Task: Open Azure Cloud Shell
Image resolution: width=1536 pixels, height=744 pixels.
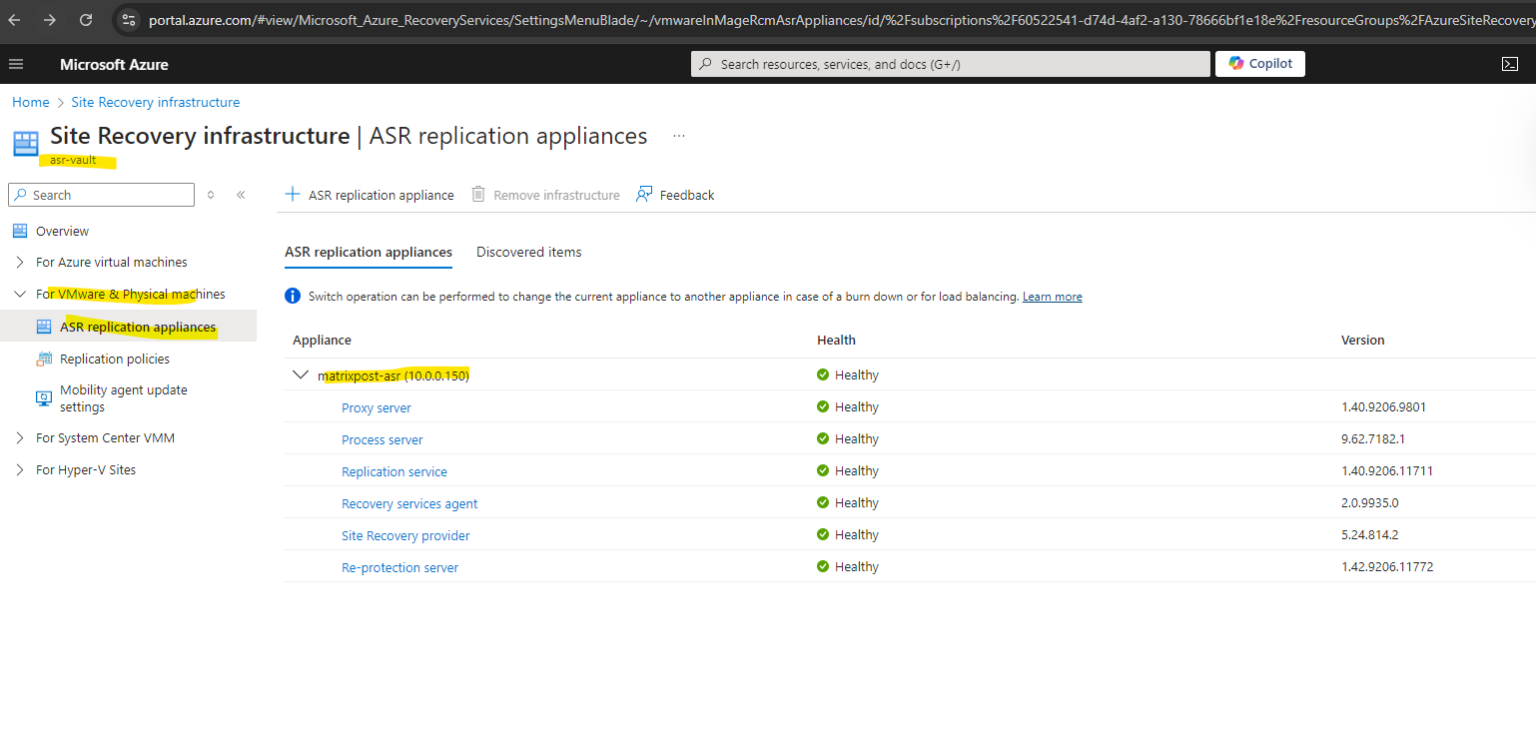Action: pos(1510,63)
